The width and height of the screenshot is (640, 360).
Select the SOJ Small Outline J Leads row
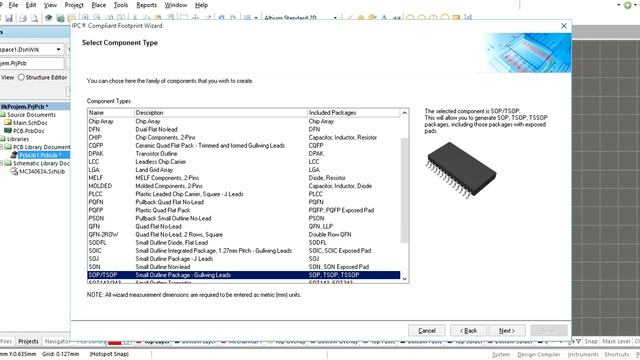tap(244, 259)
